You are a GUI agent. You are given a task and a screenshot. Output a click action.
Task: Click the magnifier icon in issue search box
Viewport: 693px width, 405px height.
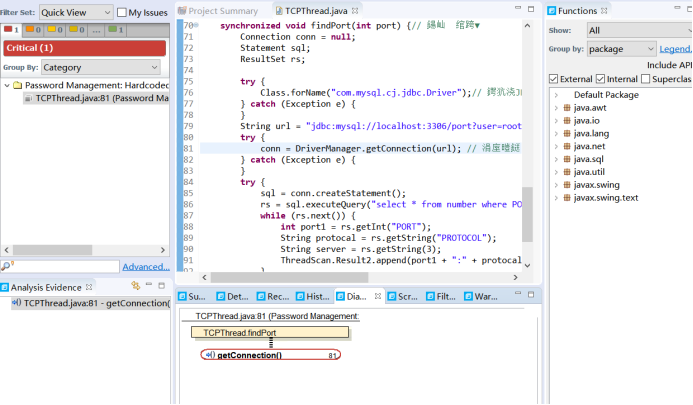7,266
